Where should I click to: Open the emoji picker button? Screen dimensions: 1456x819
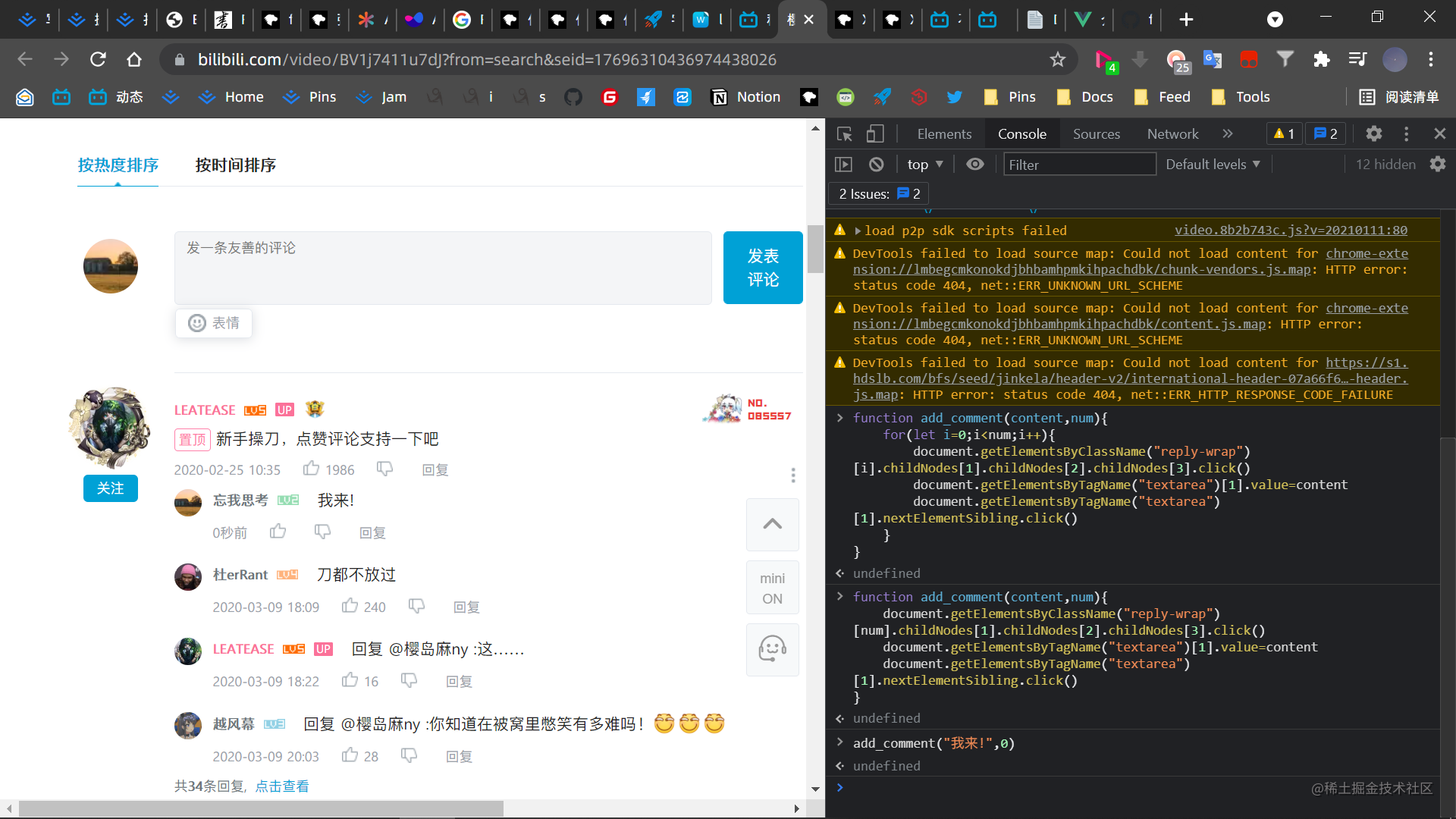point(214,323)
